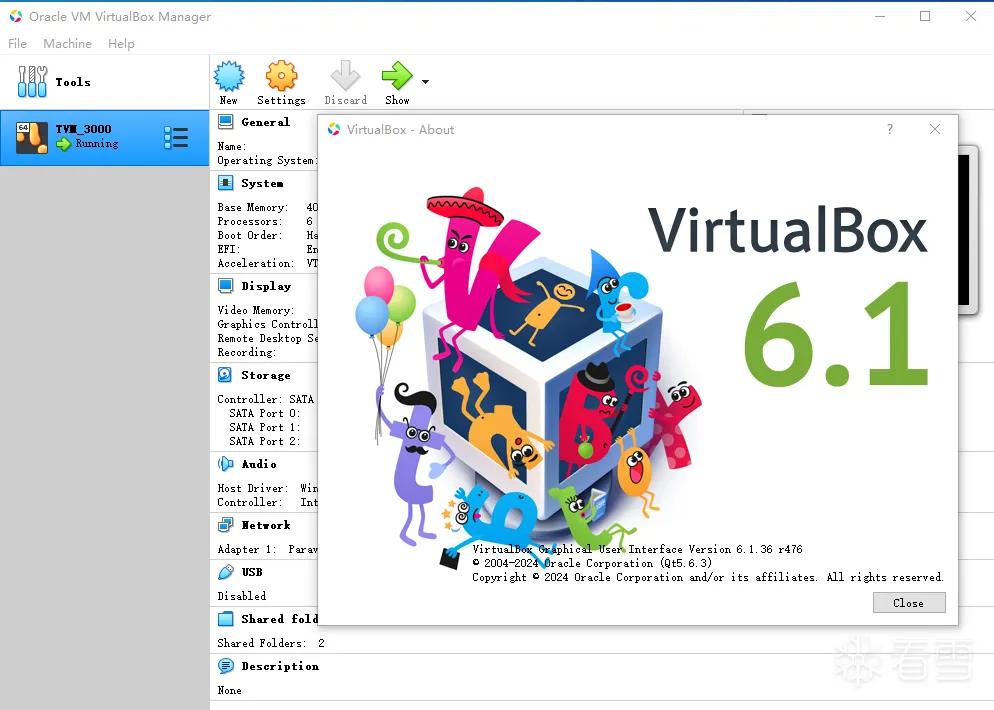Click the System section chip icon
994x710 pixels.
(225, 183)
